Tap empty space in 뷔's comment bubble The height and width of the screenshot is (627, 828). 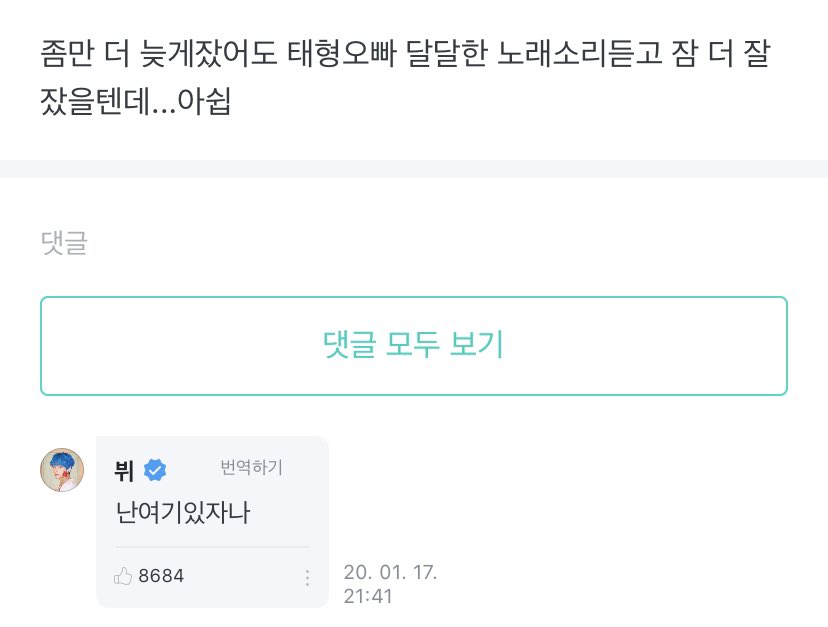tap(288, 512)
